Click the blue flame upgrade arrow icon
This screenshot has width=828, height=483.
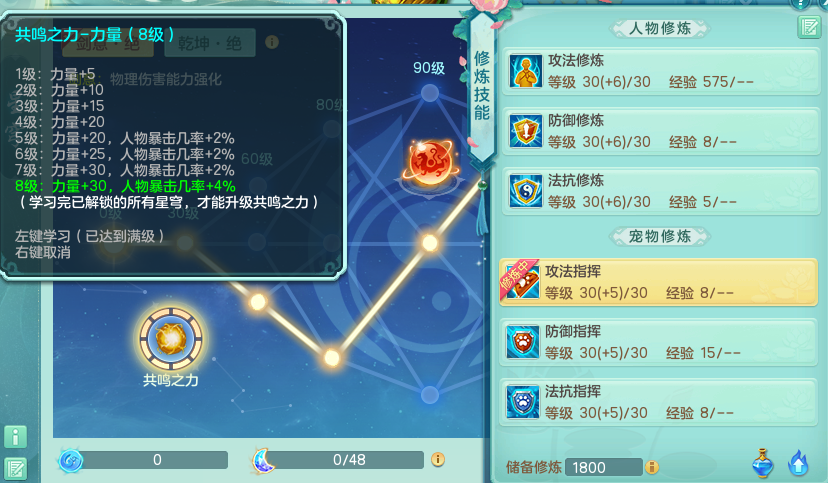coord(798,464)
